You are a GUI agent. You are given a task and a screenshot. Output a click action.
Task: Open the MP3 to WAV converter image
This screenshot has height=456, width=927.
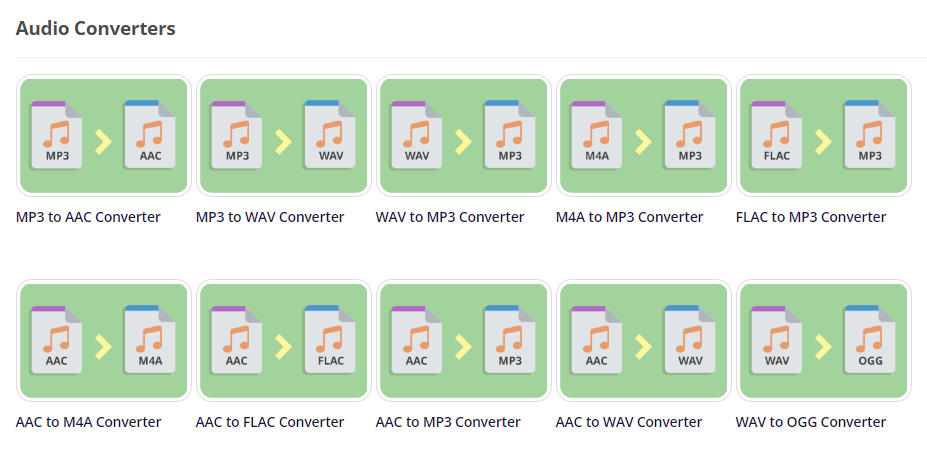283,135
